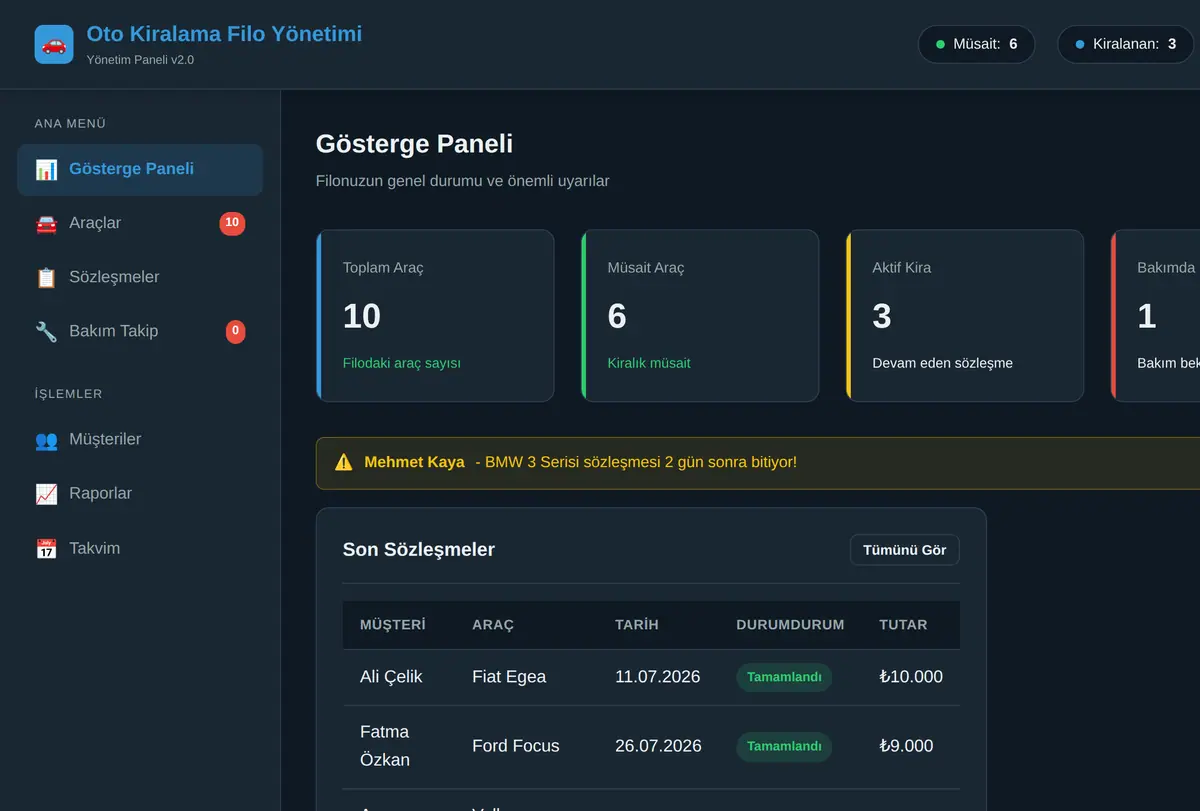Click the warning triangle icon in alert
The image size is (1200, 811).
tap(344, 462)
